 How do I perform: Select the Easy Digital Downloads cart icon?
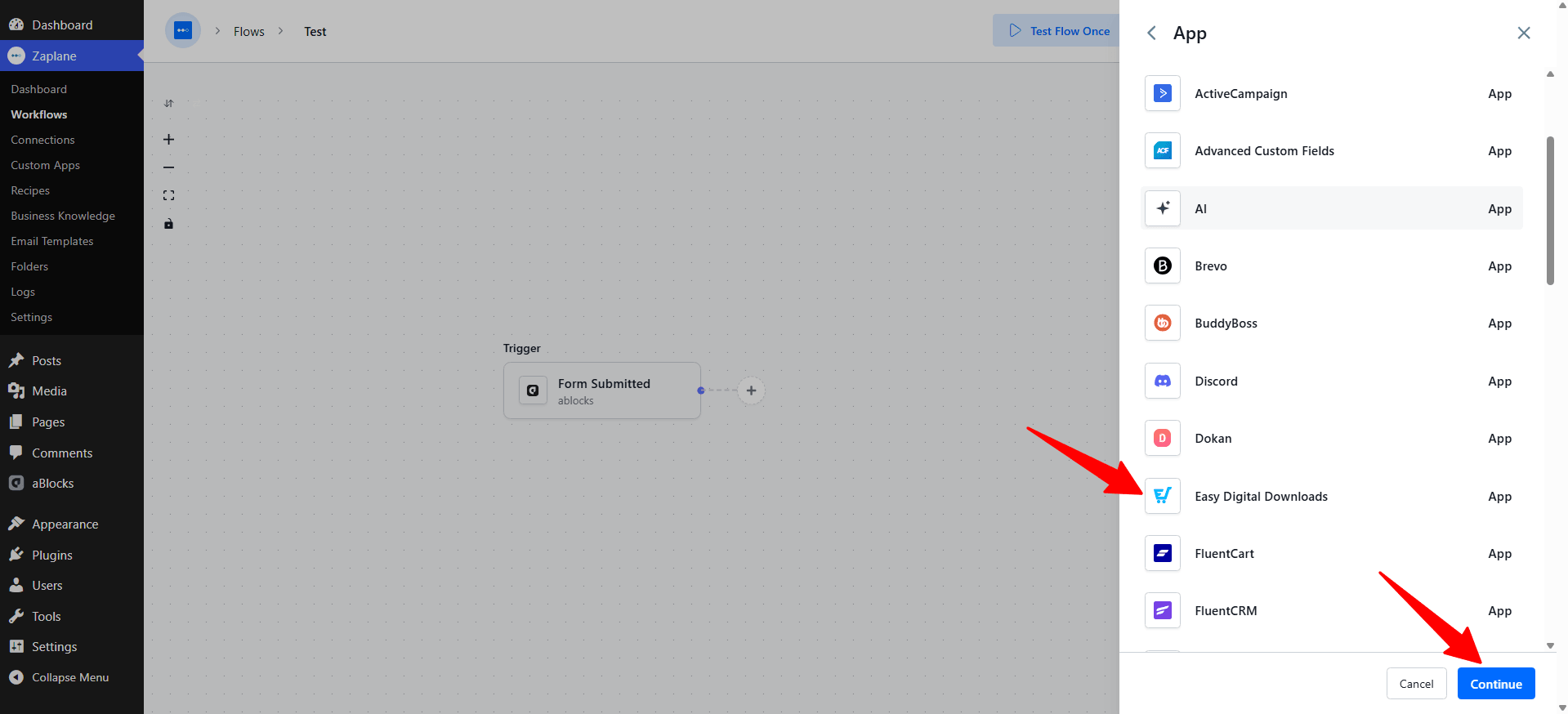[1163, 496]
